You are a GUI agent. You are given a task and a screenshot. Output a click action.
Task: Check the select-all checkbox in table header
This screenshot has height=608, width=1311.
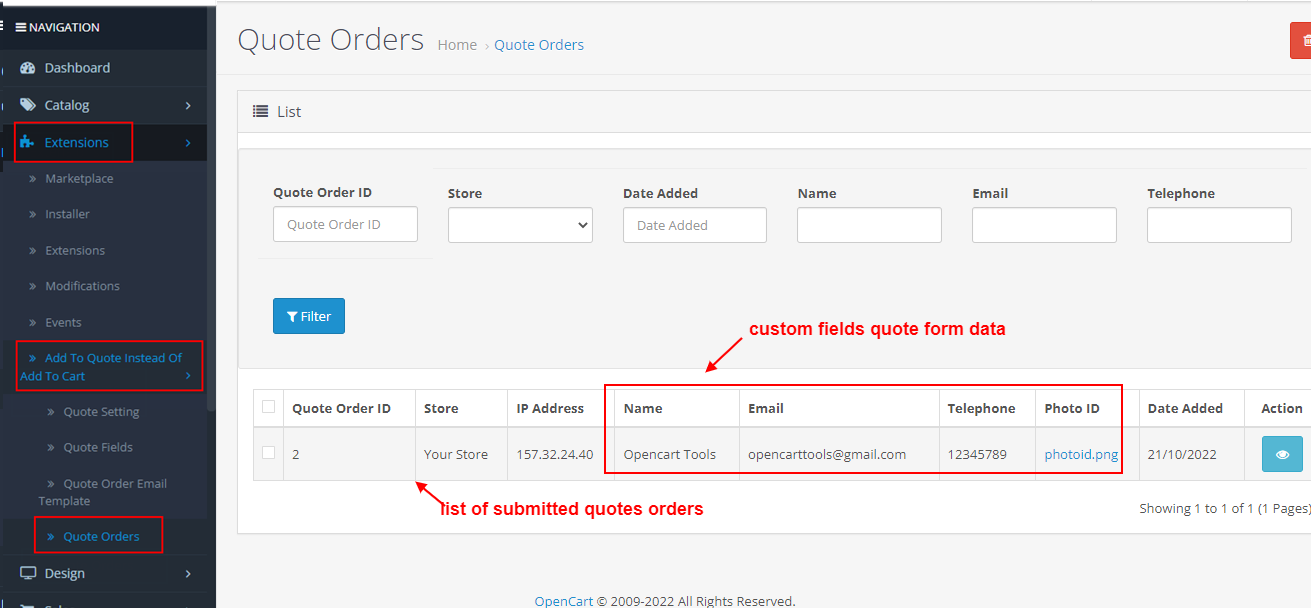tap(268, 406)
